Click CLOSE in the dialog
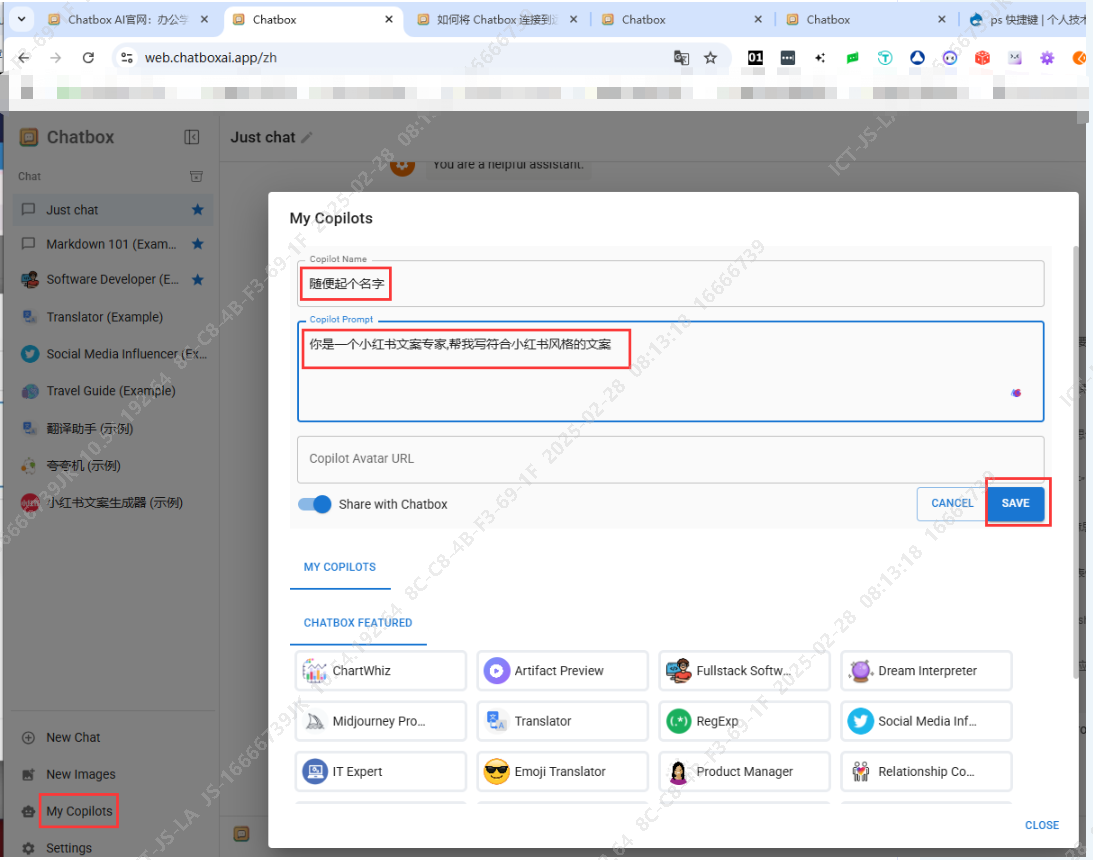This screenshot has height=860, width=1093. [x=1041, y=825]
